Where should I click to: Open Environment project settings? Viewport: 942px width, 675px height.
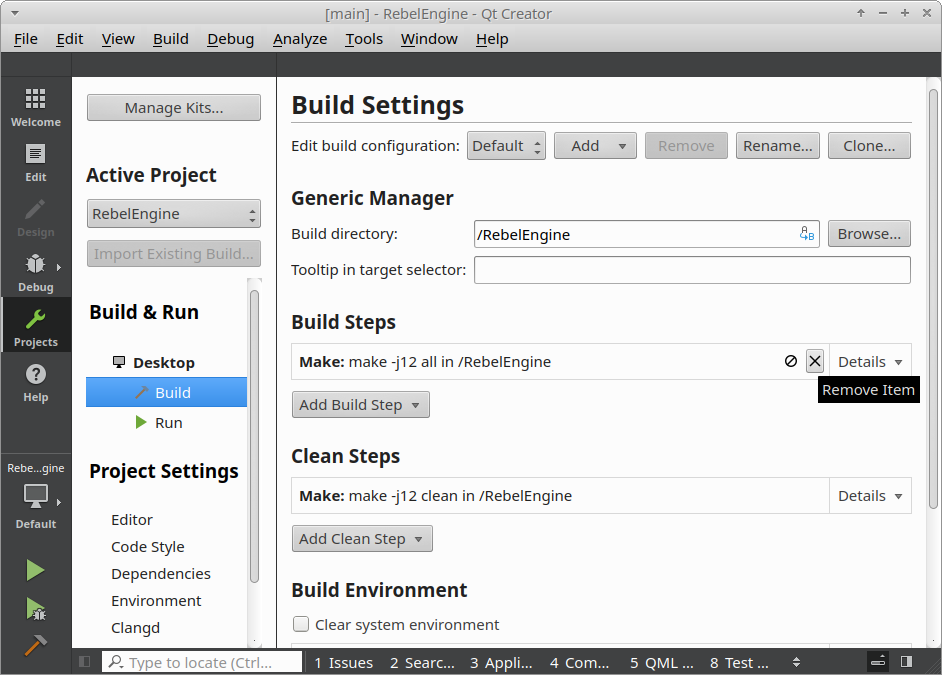[x=156, y=601]
